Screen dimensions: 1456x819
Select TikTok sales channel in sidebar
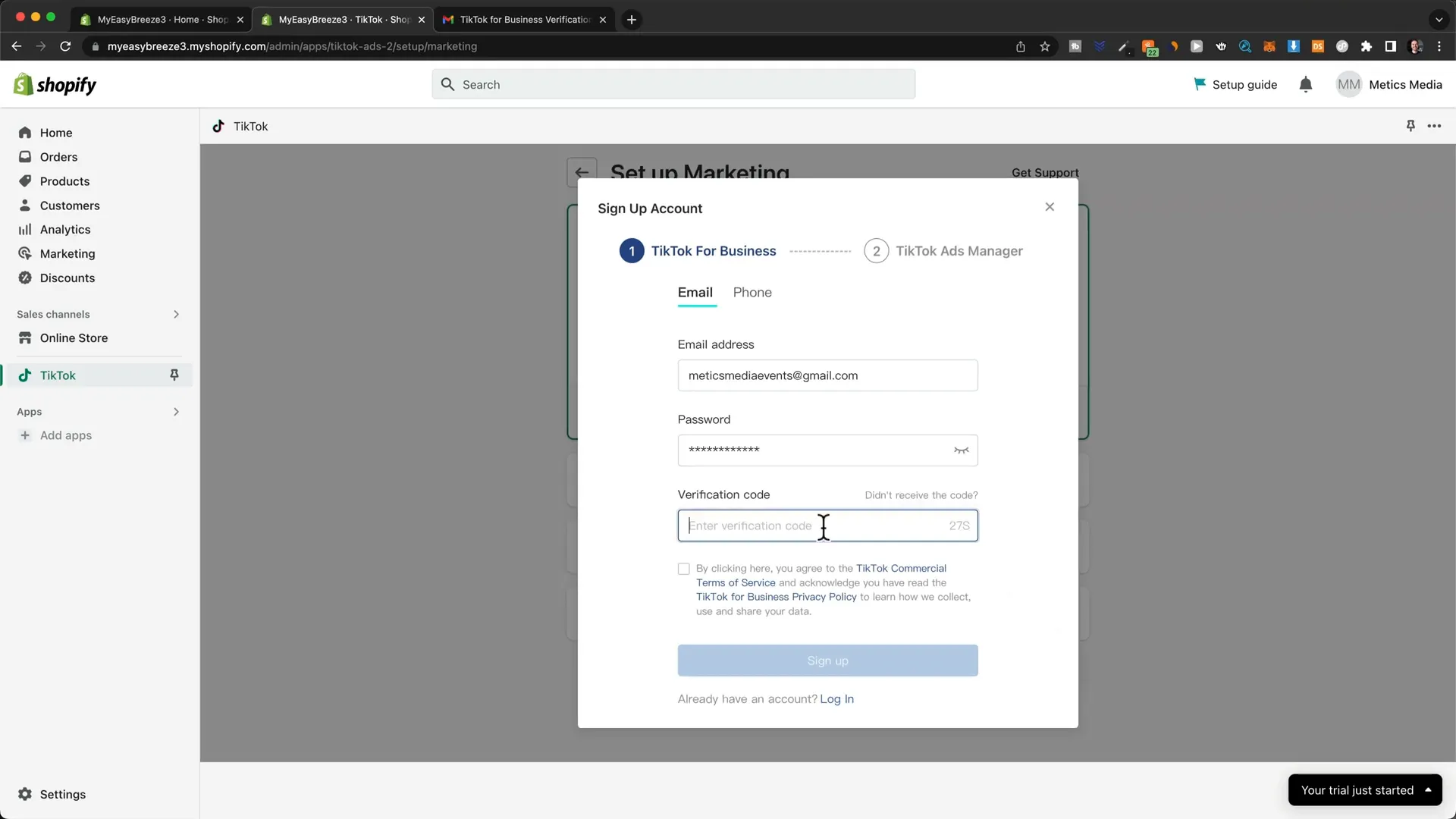click(58, 375)
